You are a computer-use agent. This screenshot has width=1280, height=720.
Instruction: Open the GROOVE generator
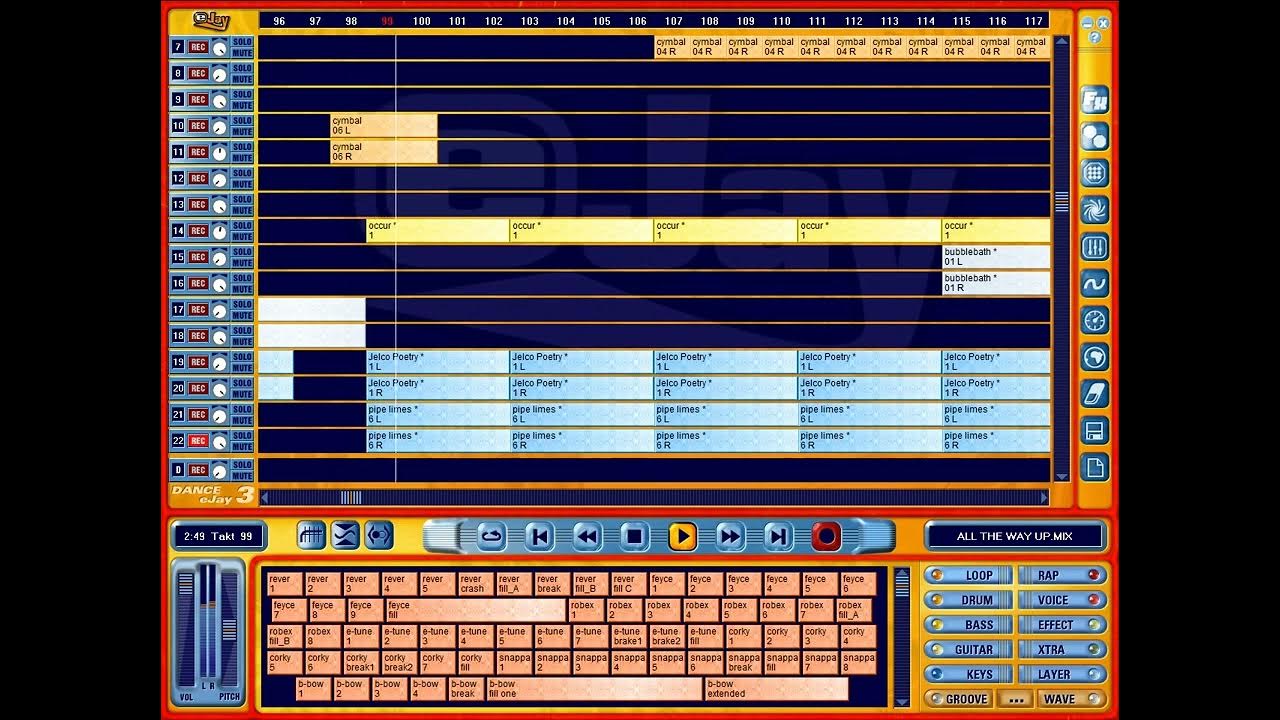pos(959,699)
